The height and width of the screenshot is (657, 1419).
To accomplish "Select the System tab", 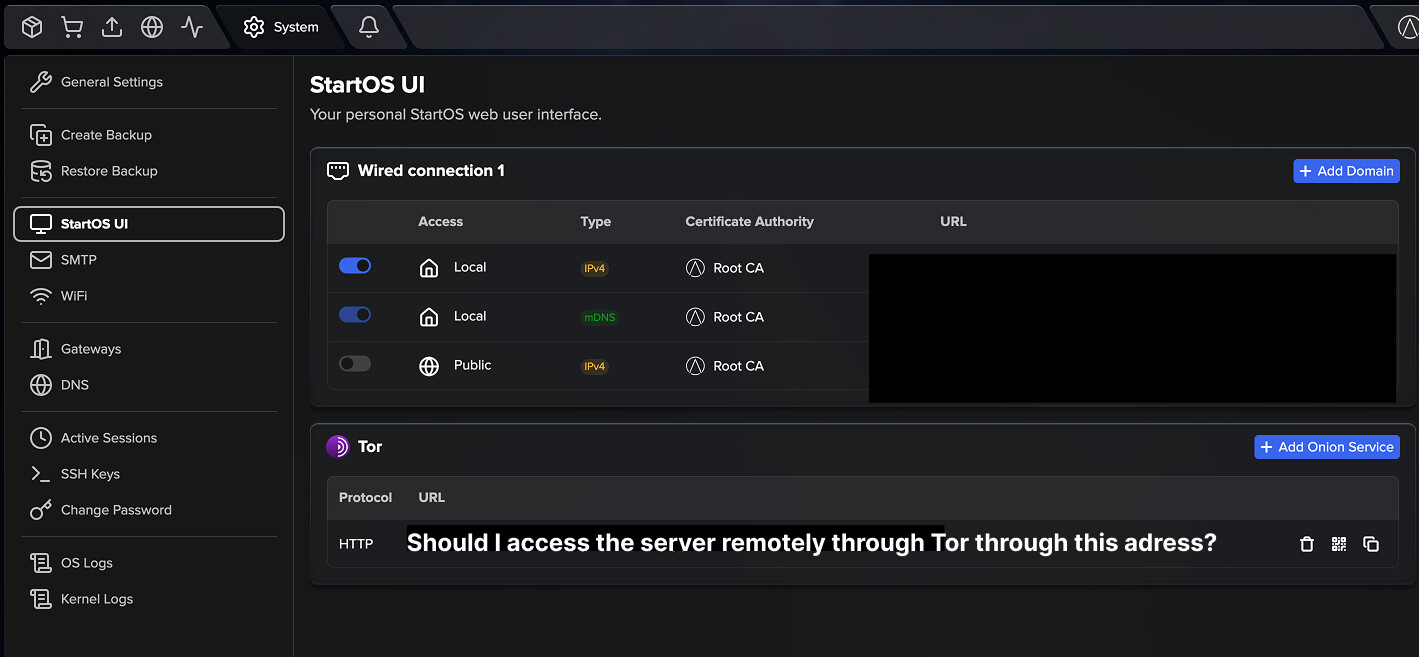I will (281, 27).
